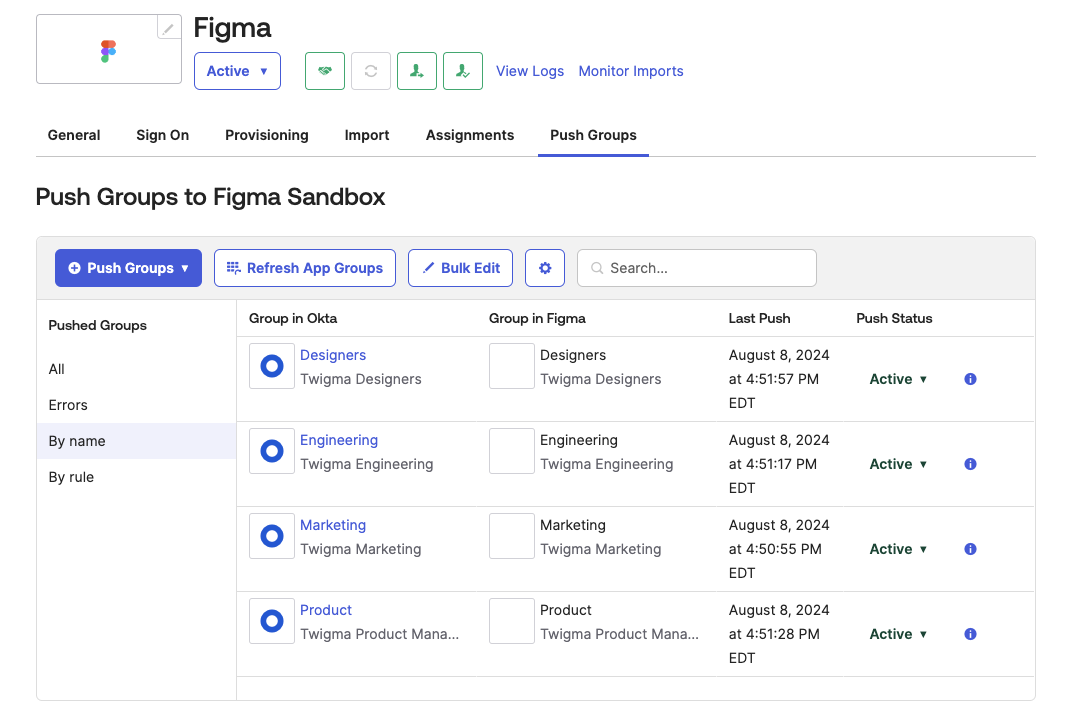1073x726 pixels.
Task: Open push groups settings via gear icon
Action: [x=545, y=268]
